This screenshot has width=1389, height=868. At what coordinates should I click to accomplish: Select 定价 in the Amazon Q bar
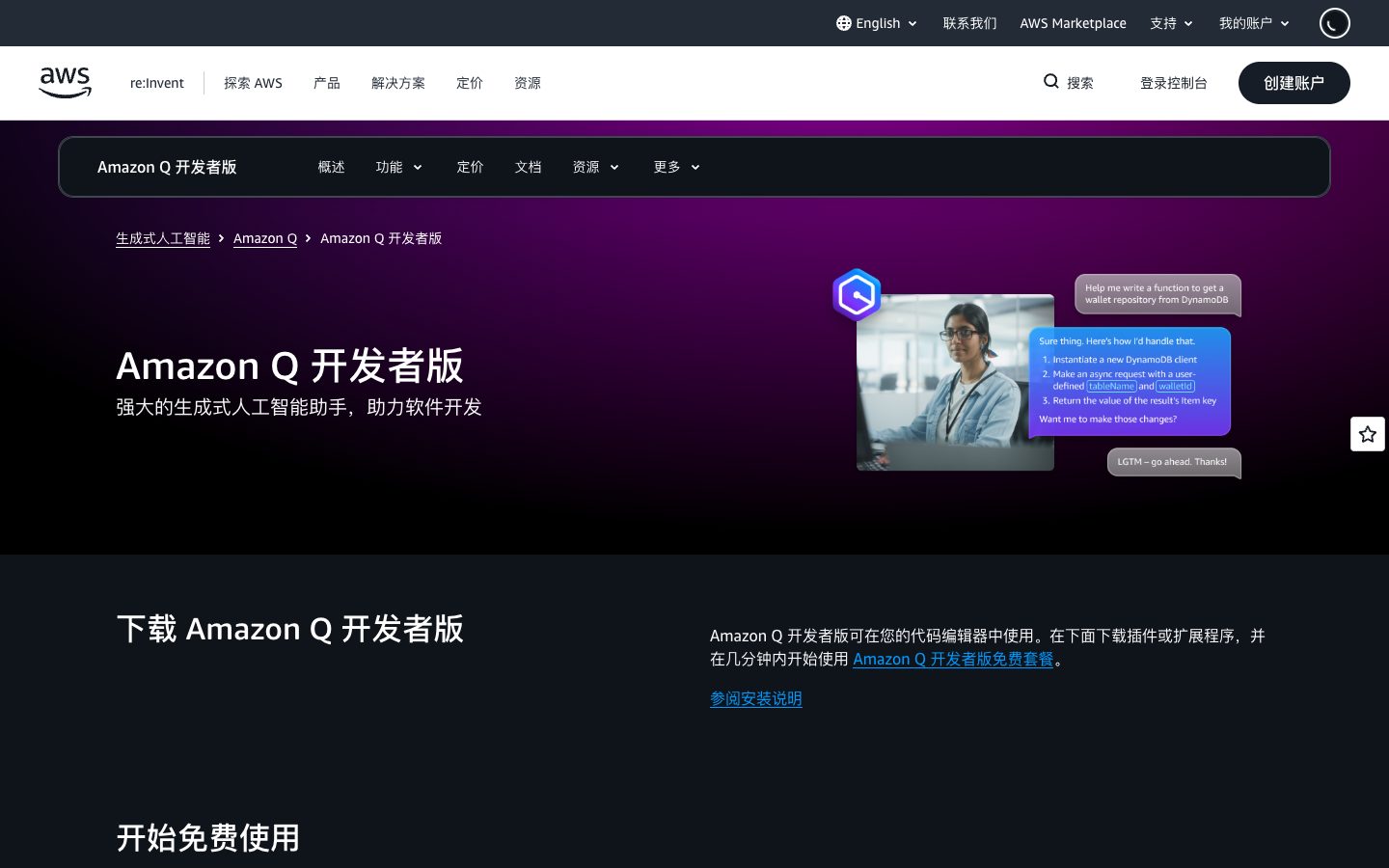coord(471,167)
